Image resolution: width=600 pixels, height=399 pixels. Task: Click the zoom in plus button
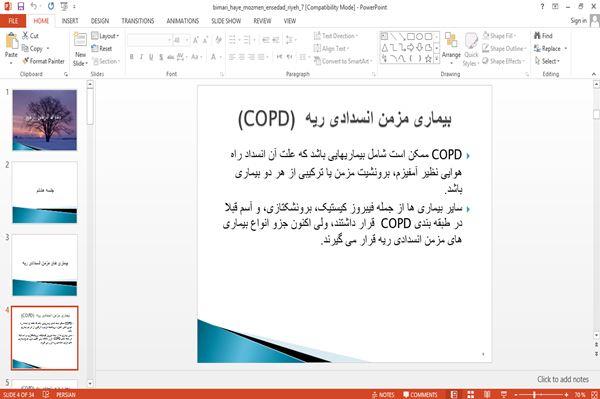[x=566, y=394]
